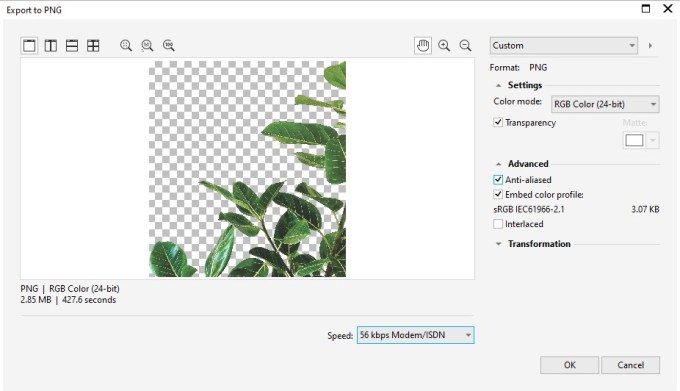This screenshot has width=680, height=391.
Task: Maximize the Export to PNG dialog
Action: (x=646, y=9)
